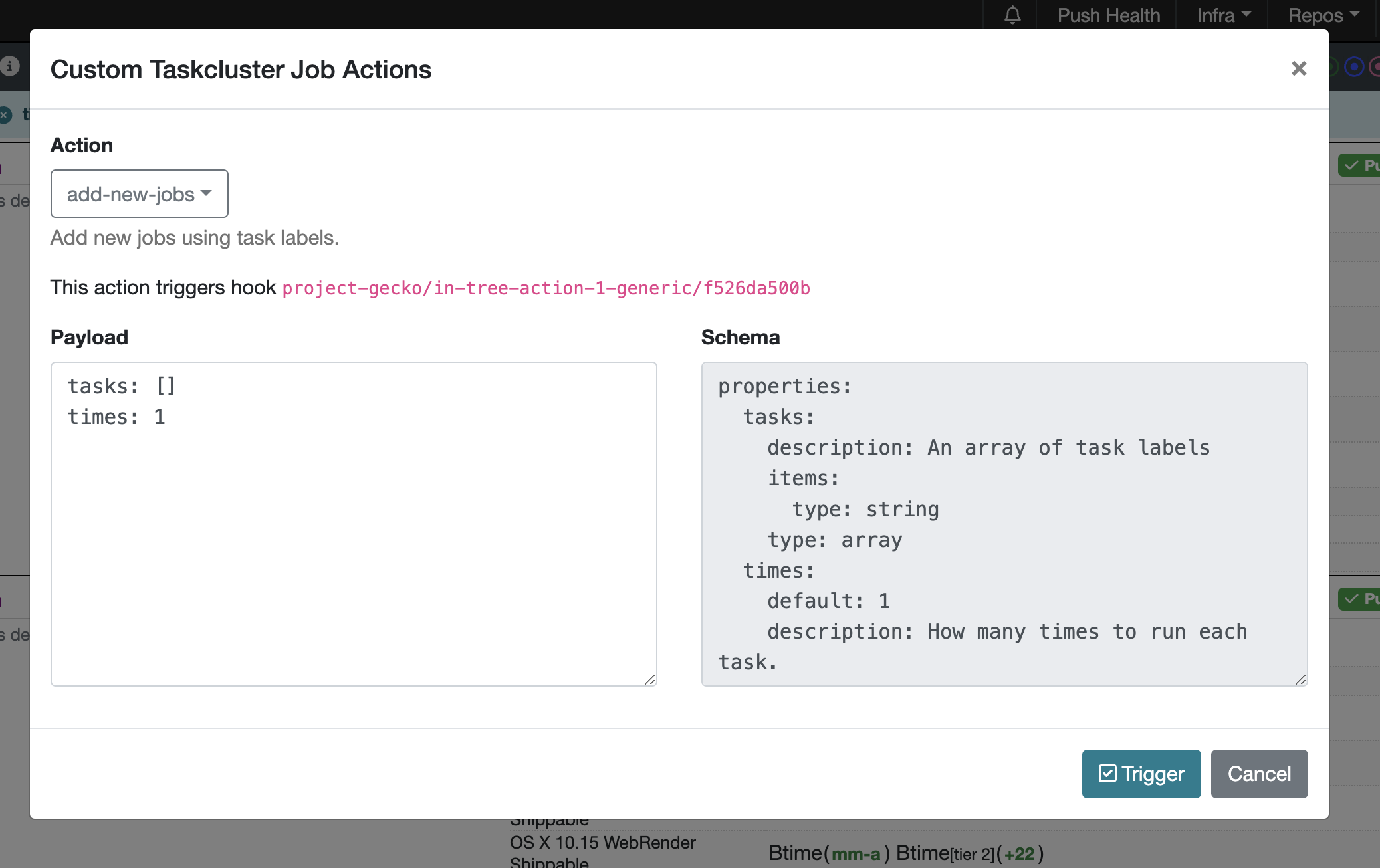
Task: Toggle the green circular watch indicator
Action: (x=1331, y=66)
